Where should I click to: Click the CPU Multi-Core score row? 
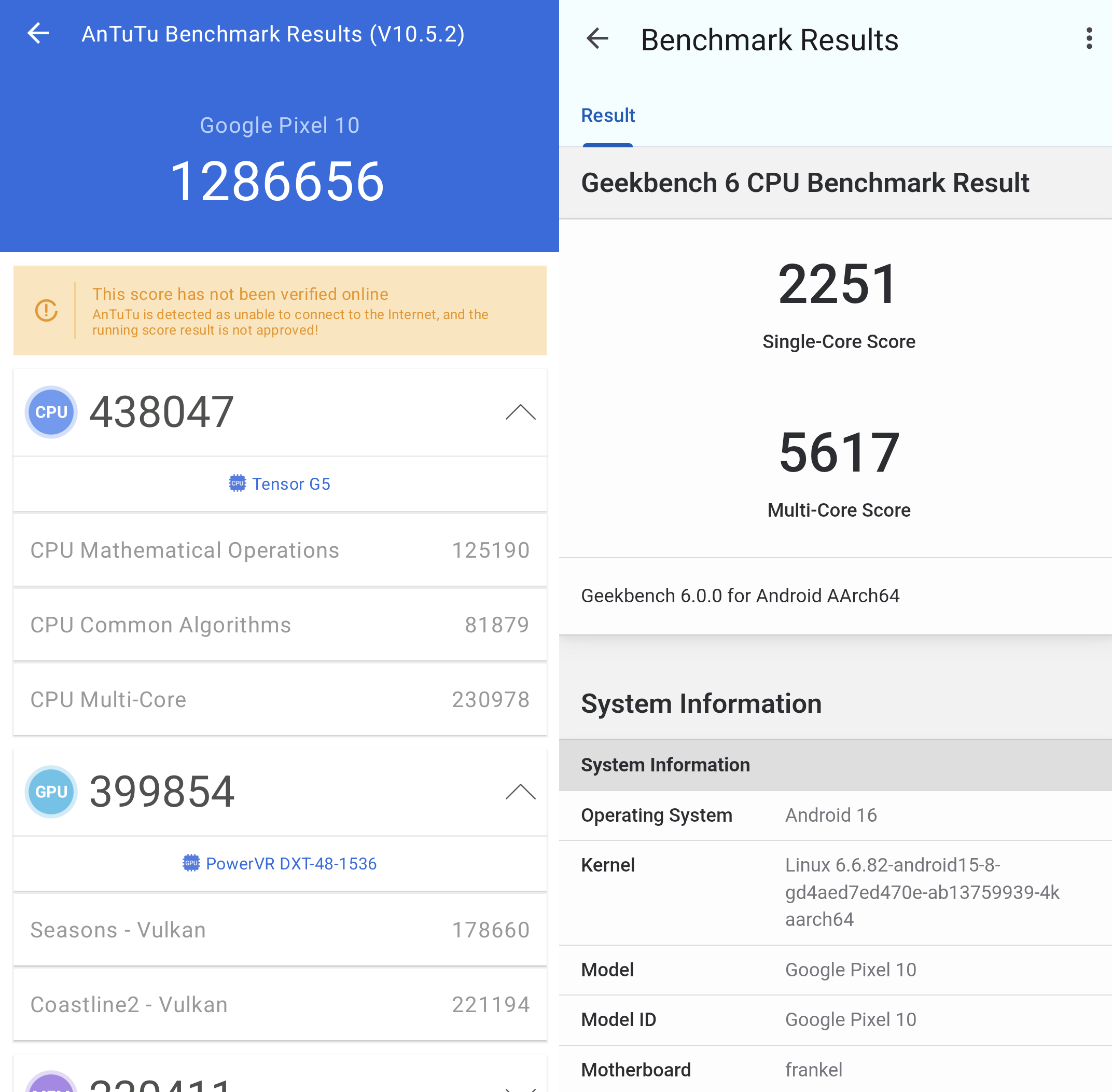click(x=280, y=700)
